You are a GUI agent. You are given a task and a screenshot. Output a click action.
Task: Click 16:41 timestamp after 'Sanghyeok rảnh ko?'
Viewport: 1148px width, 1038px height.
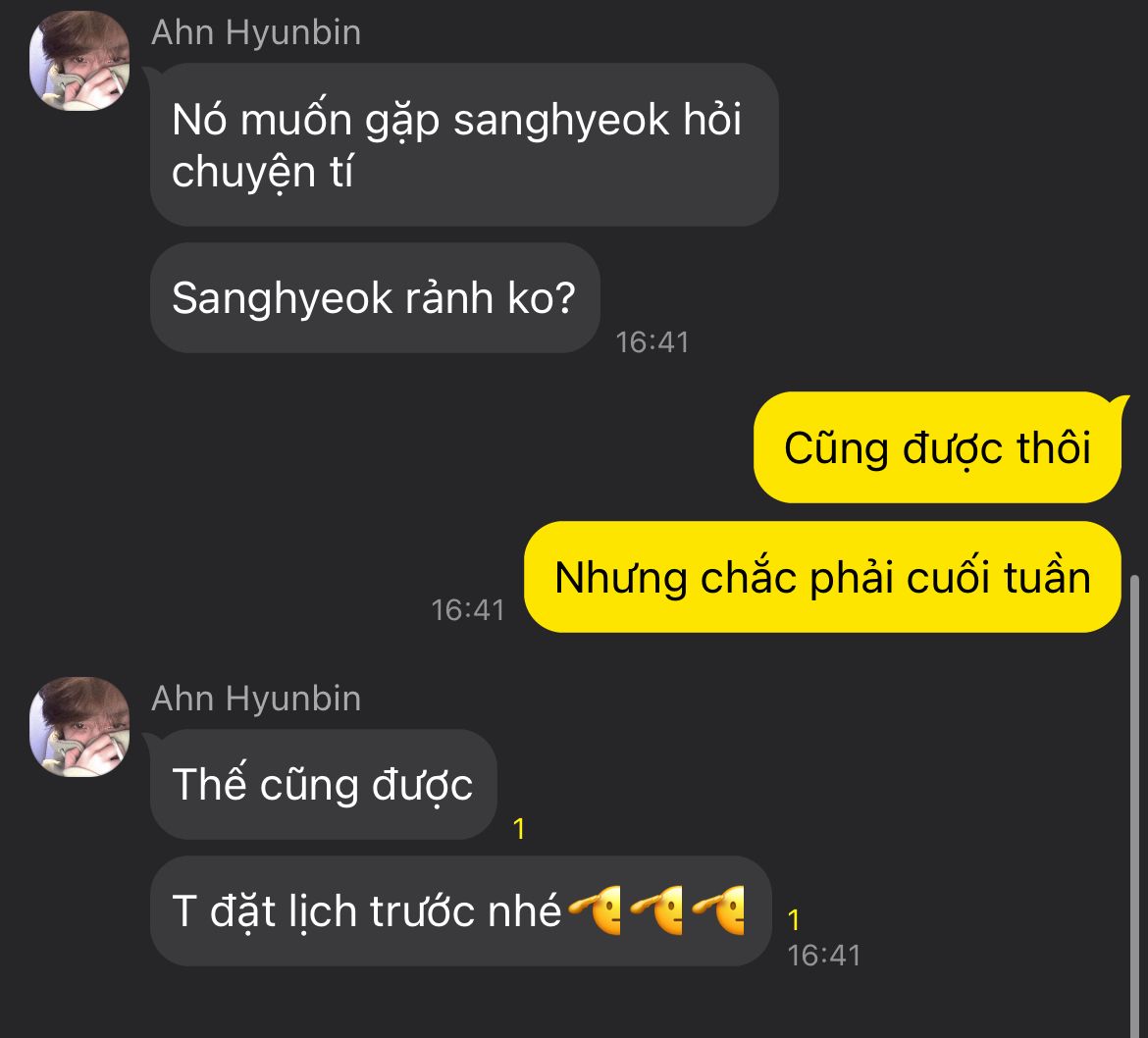[x=652, y=341]
